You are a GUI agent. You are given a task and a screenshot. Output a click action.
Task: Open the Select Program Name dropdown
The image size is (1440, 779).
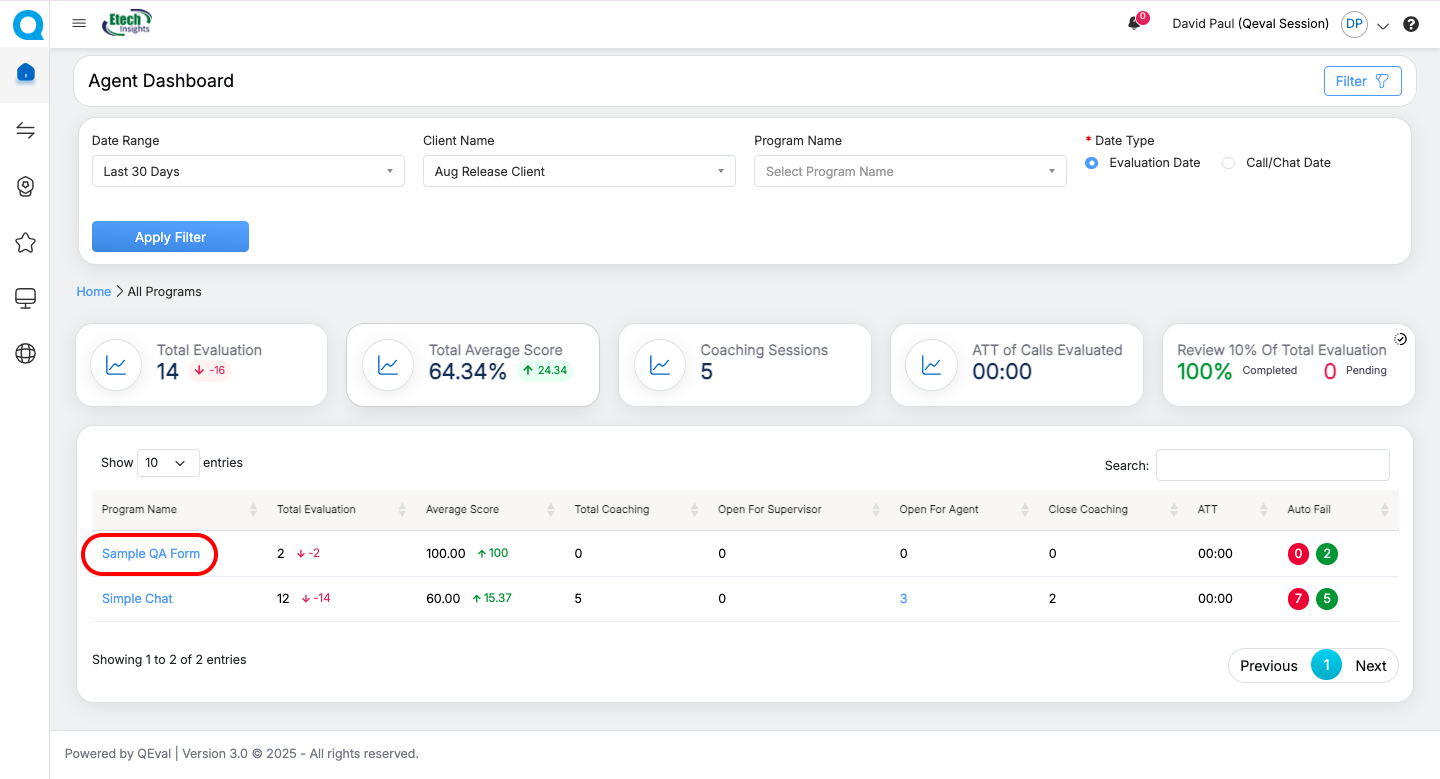(x=910, y=171)
